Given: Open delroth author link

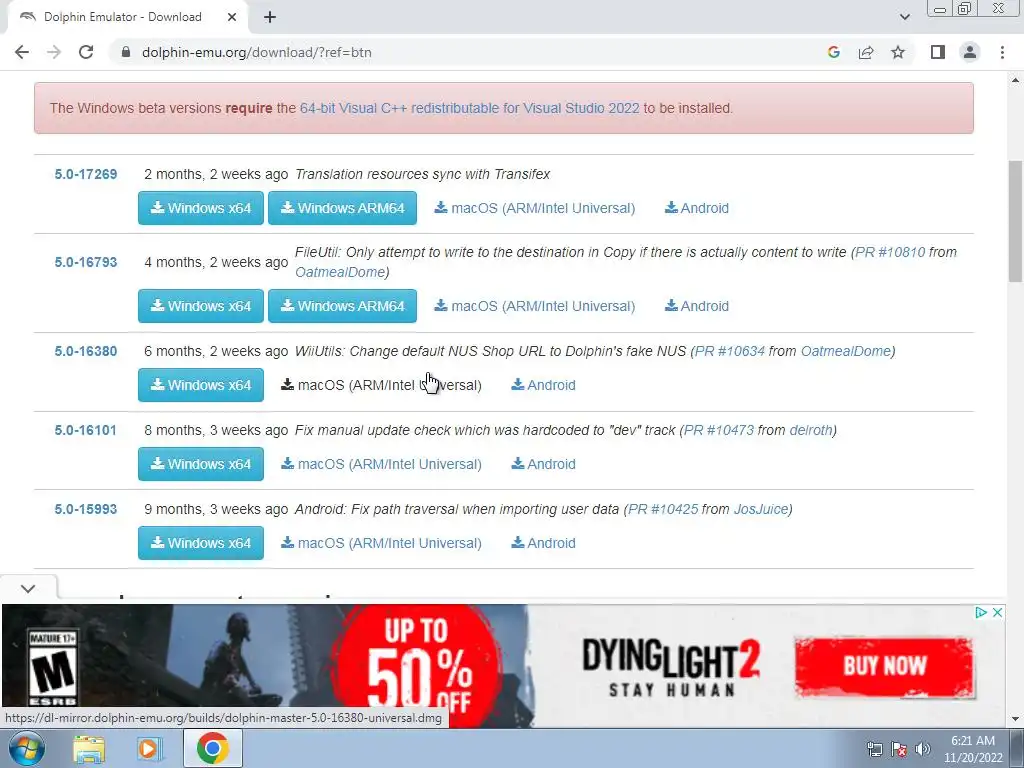Looking at the screenshot, I should [811, 430].
